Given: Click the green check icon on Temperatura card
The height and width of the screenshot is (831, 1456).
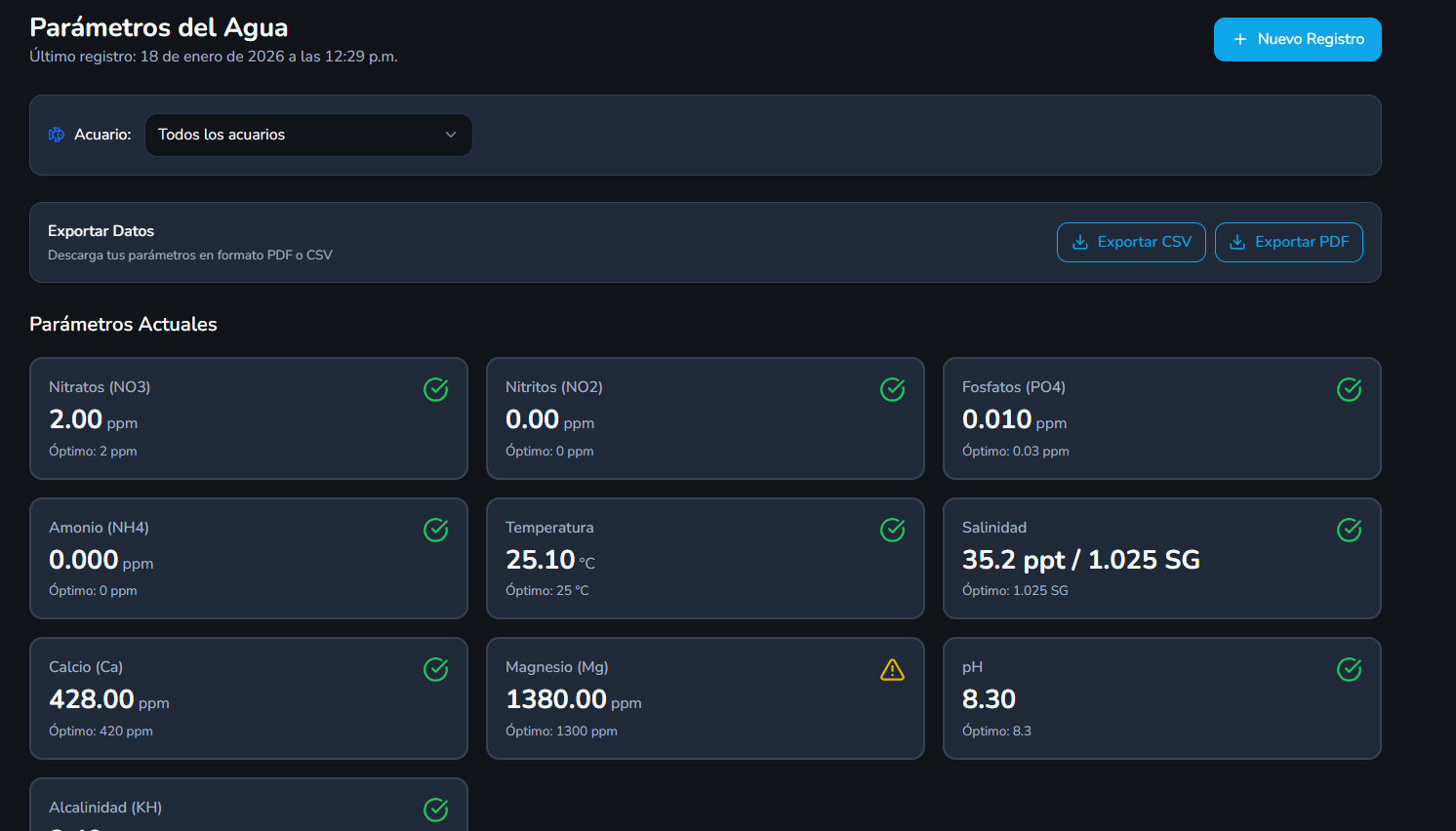Looking at the screenshot, I should (x=893, y=530).
